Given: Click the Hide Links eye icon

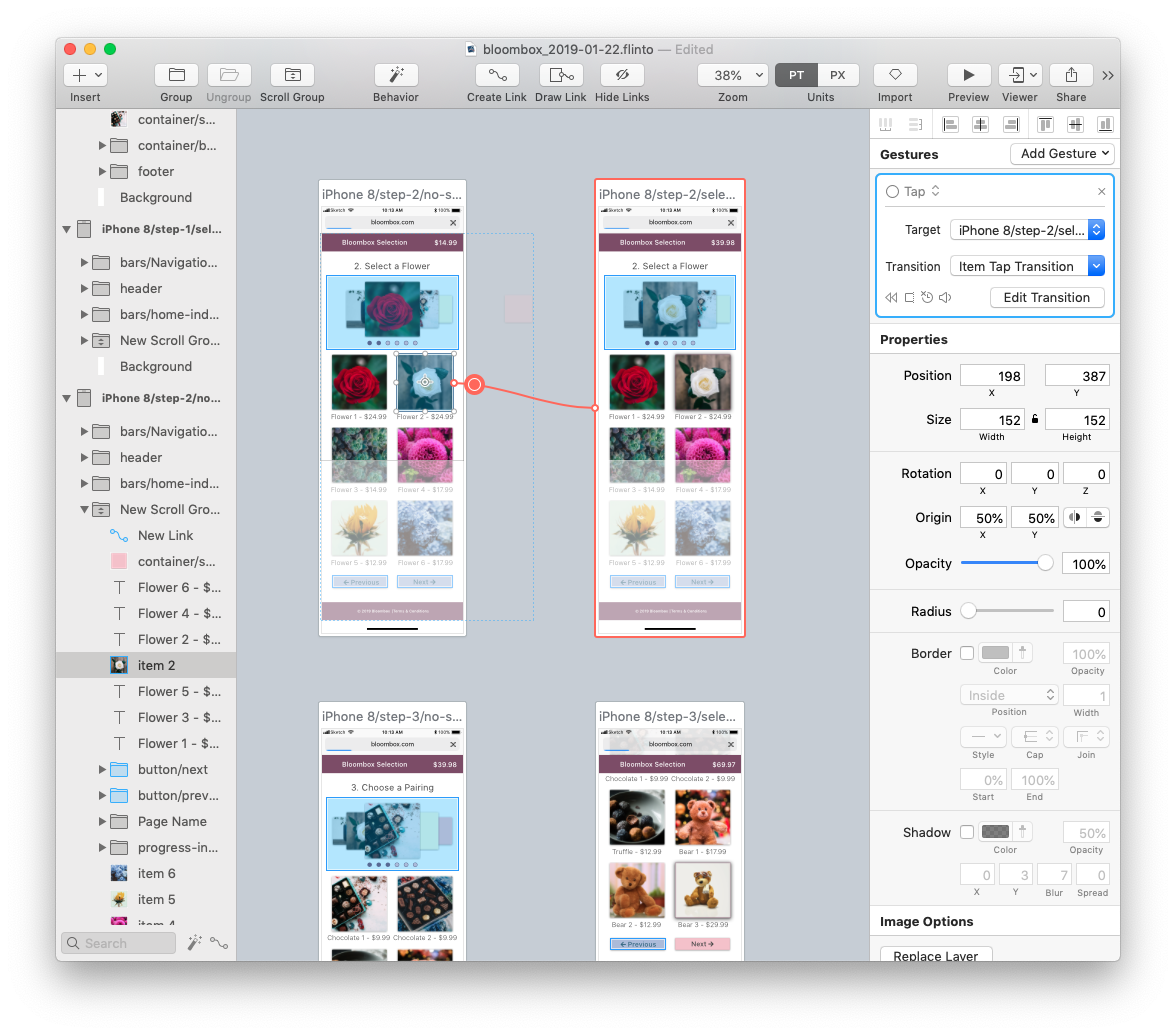Looking at the screenshot, I should click(x=622, y=75).
